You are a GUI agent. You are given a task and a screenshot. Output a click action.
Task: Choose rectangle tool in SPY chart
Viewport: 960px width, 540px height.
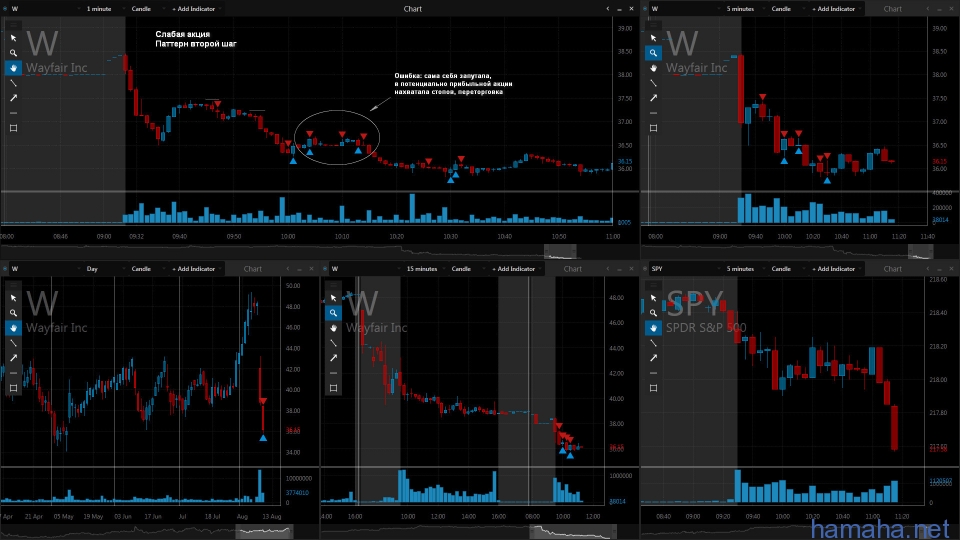click(653, 388)
